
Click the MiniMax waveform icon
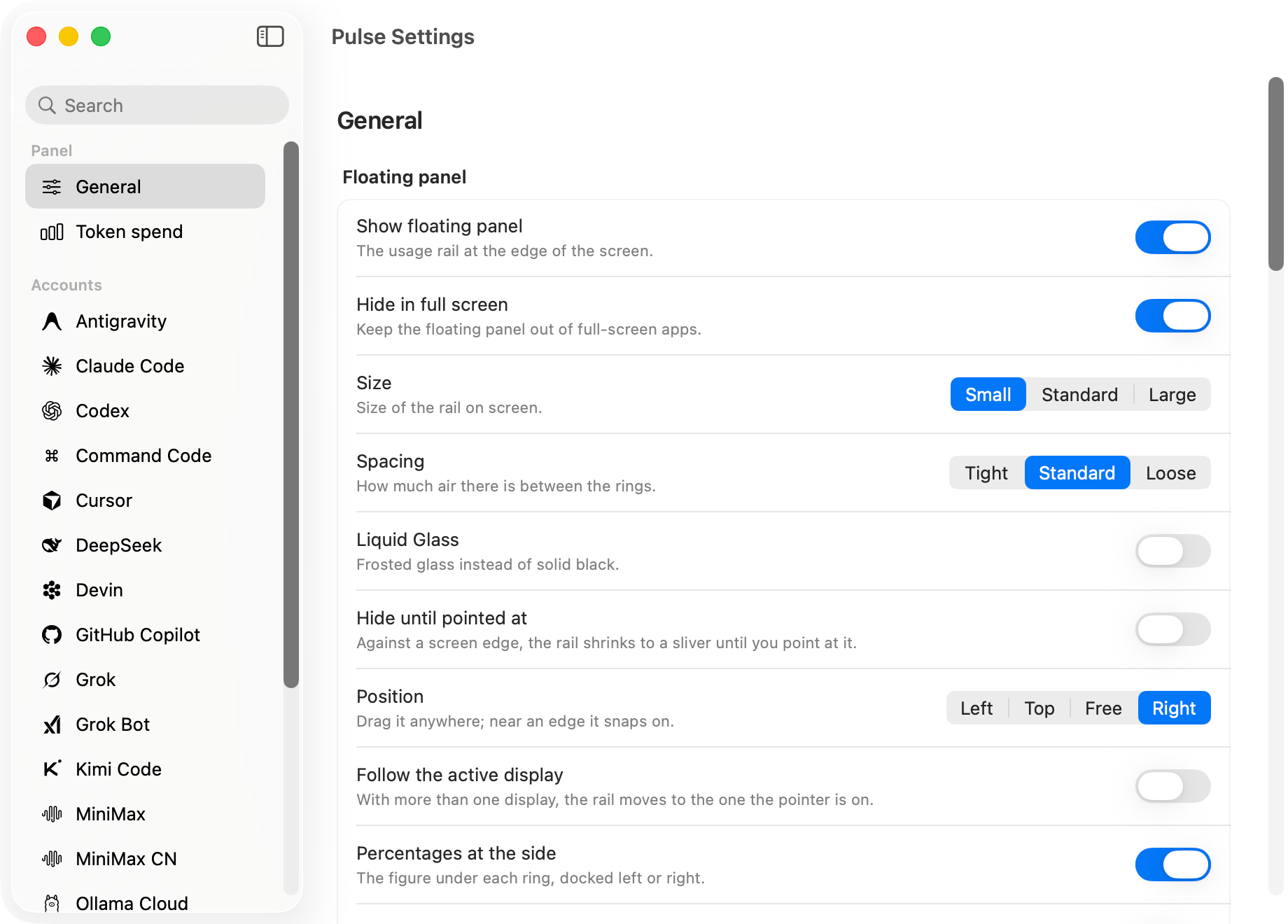[x=52, y=814]
